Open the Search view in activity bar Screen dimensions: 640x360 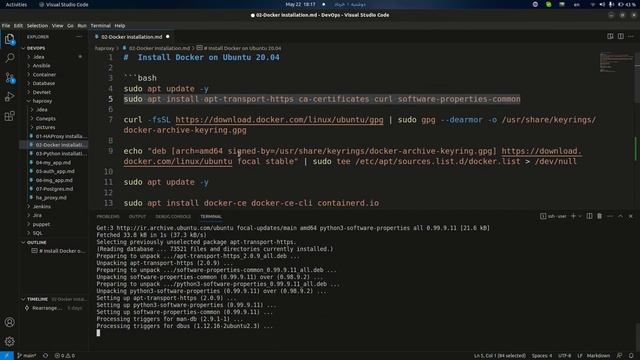(9, 58)
